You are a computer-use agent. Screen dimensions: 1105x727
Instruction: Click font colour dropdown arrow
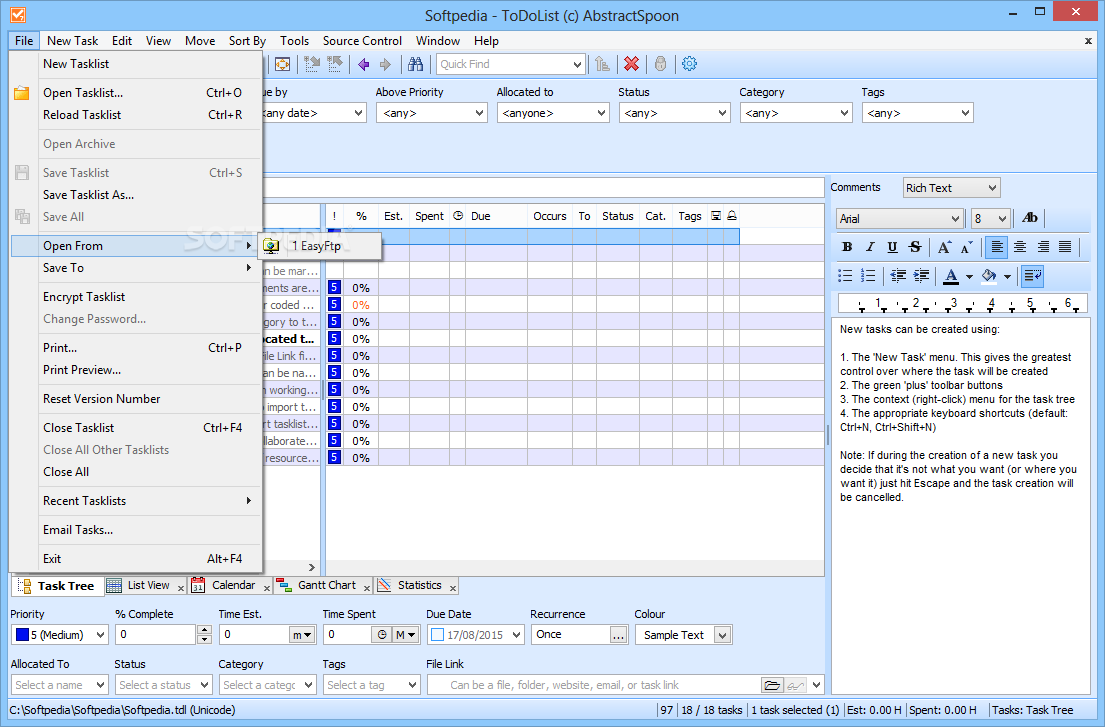[969, 277]
